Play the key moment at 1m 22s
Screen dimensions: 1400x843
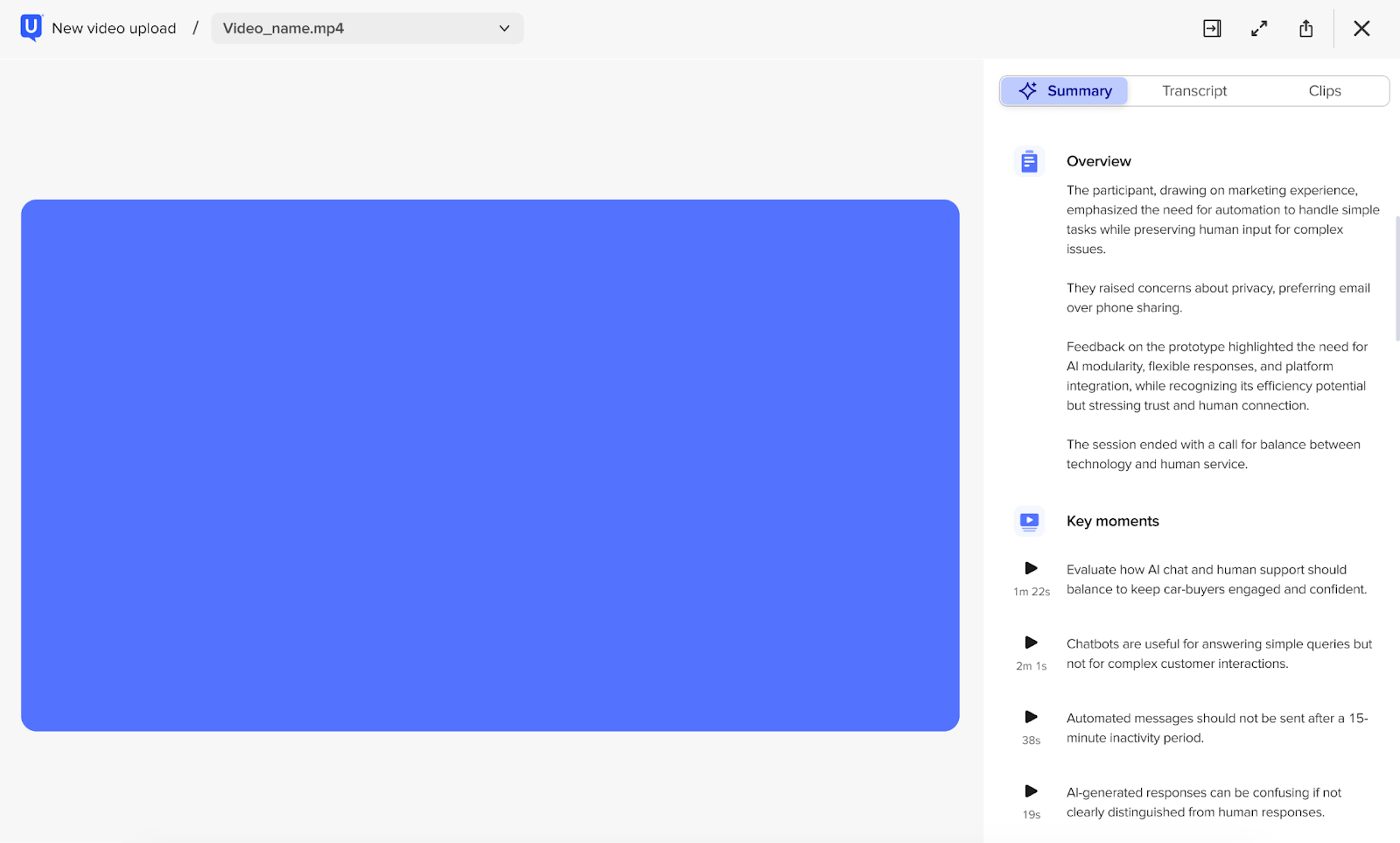coord(1031,569)
